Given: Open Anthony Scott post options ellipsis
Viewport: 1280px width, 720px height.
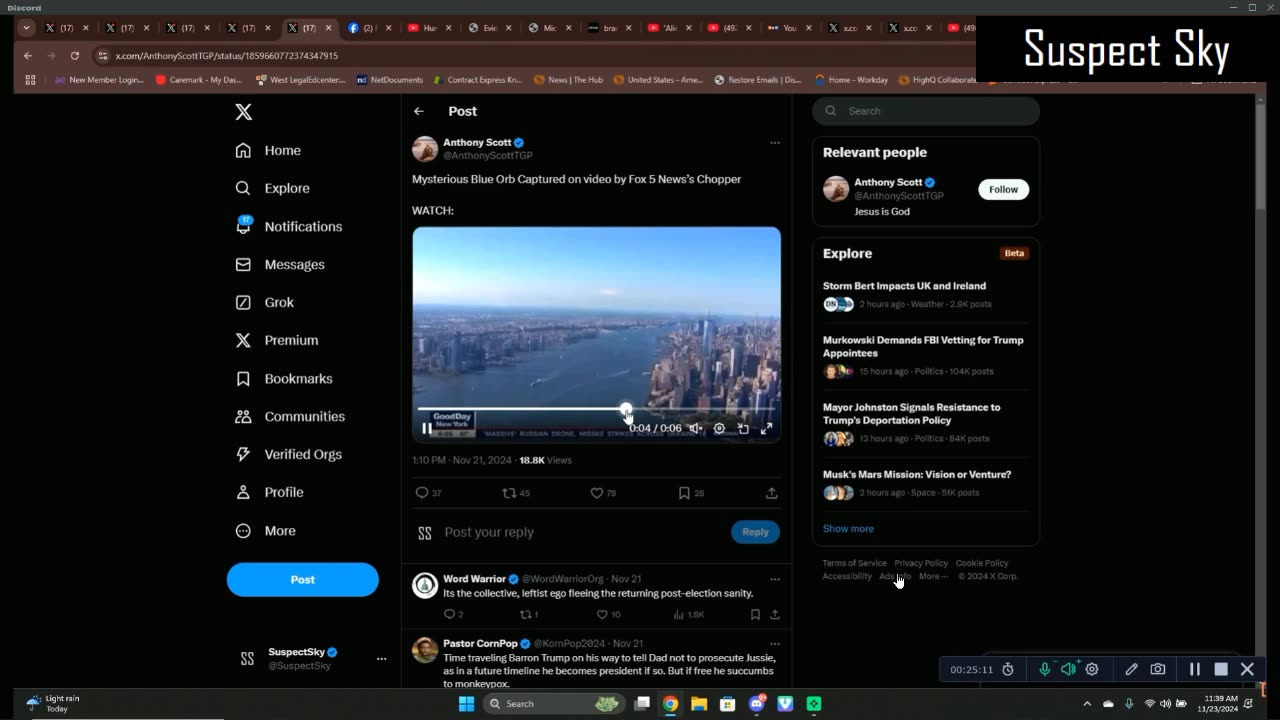Looking at the screenshot, I should point(774,143).
